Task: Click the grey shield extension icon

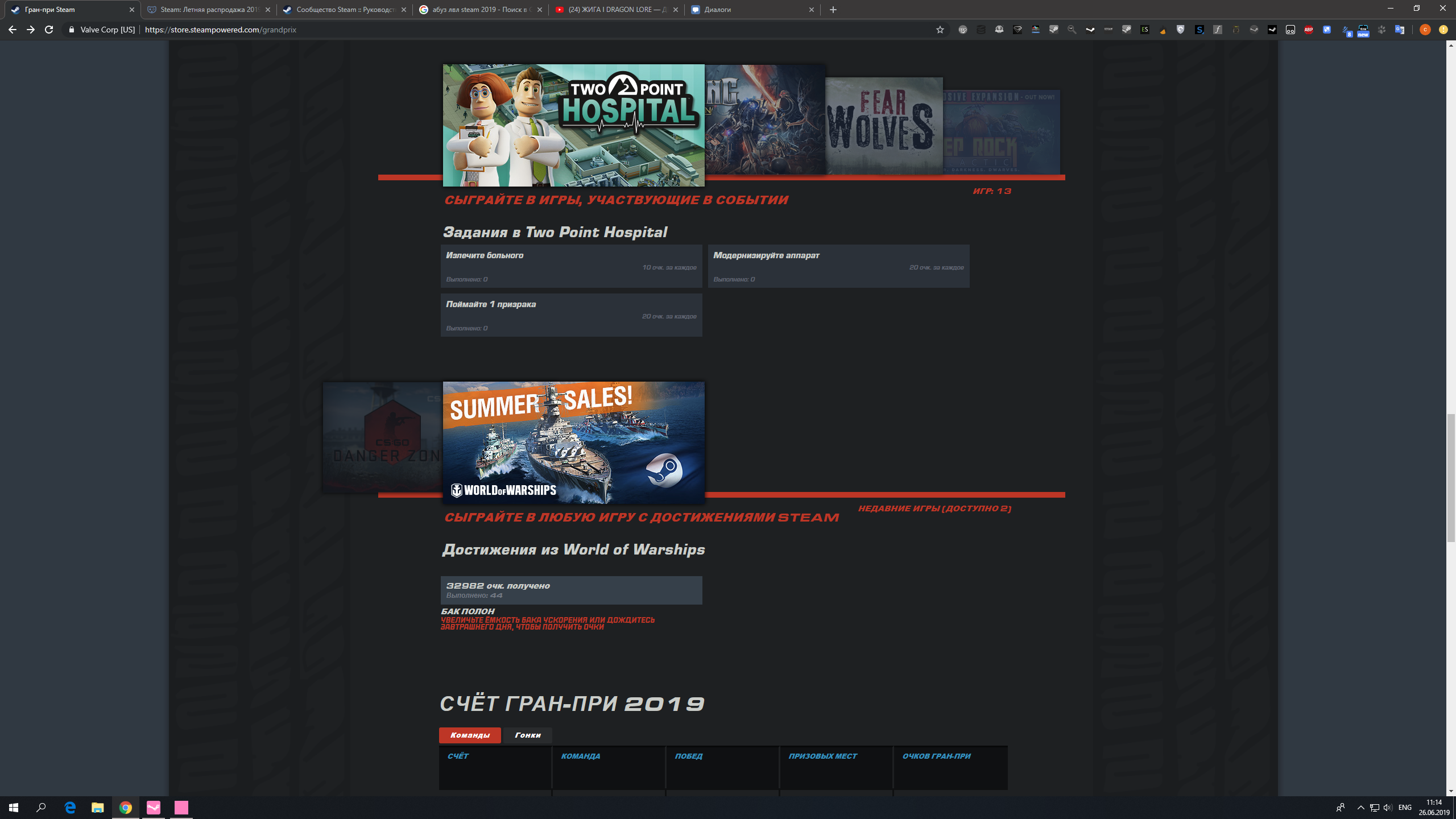Action: pyautogui.click(x=1181, y=30)
